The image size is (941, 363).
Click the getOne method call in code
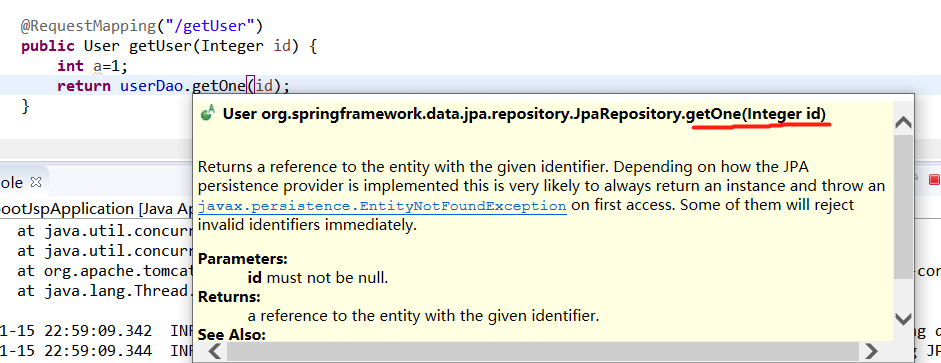tap(220, 86)
